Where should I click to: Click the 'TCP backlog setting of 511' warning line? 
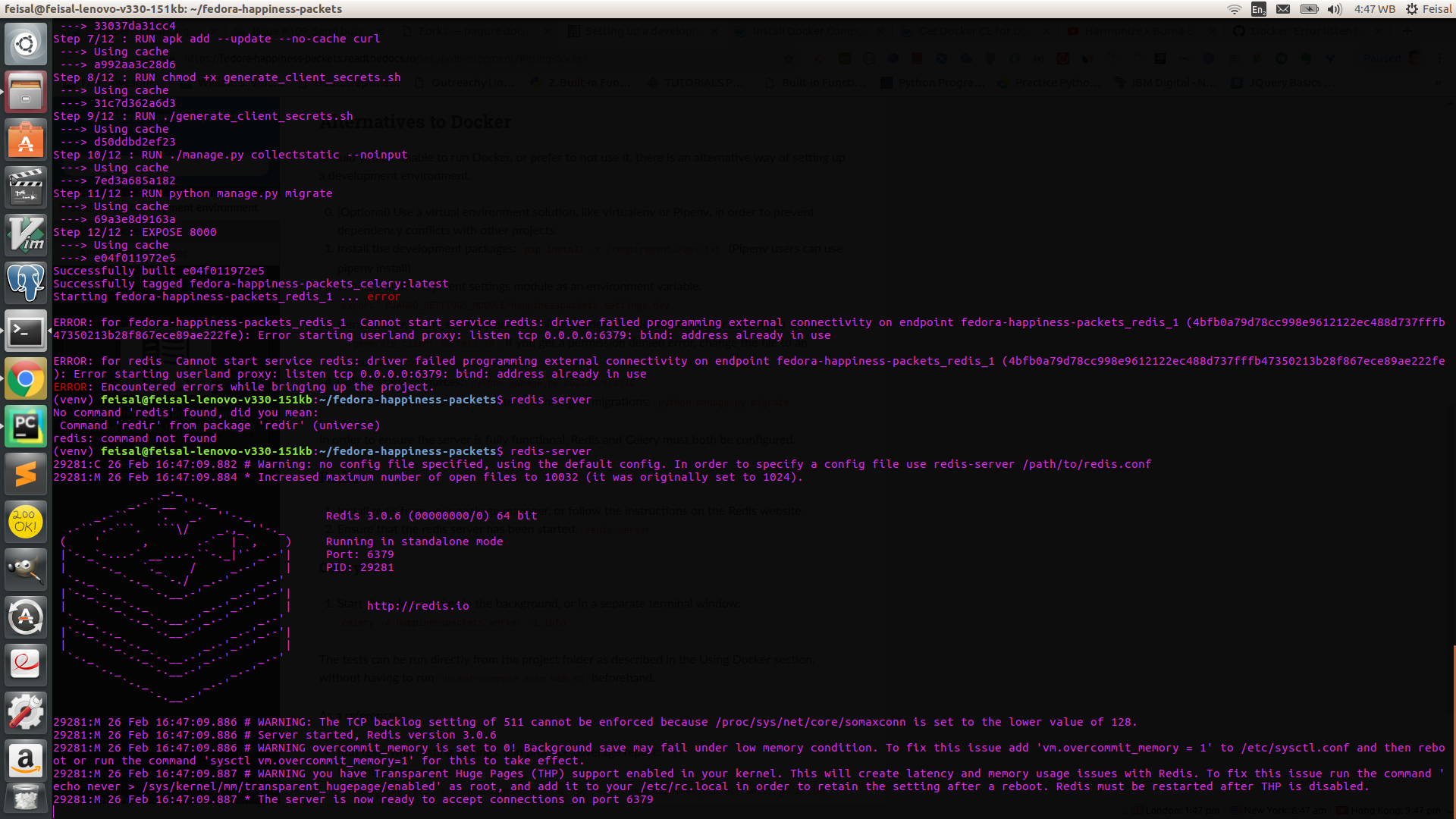point(595,722)
